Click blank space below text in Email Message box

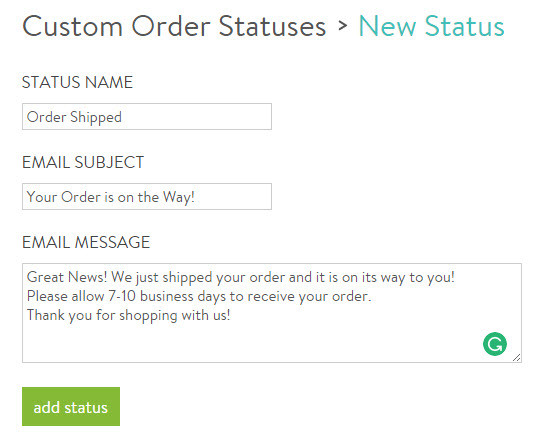point(247,342)
